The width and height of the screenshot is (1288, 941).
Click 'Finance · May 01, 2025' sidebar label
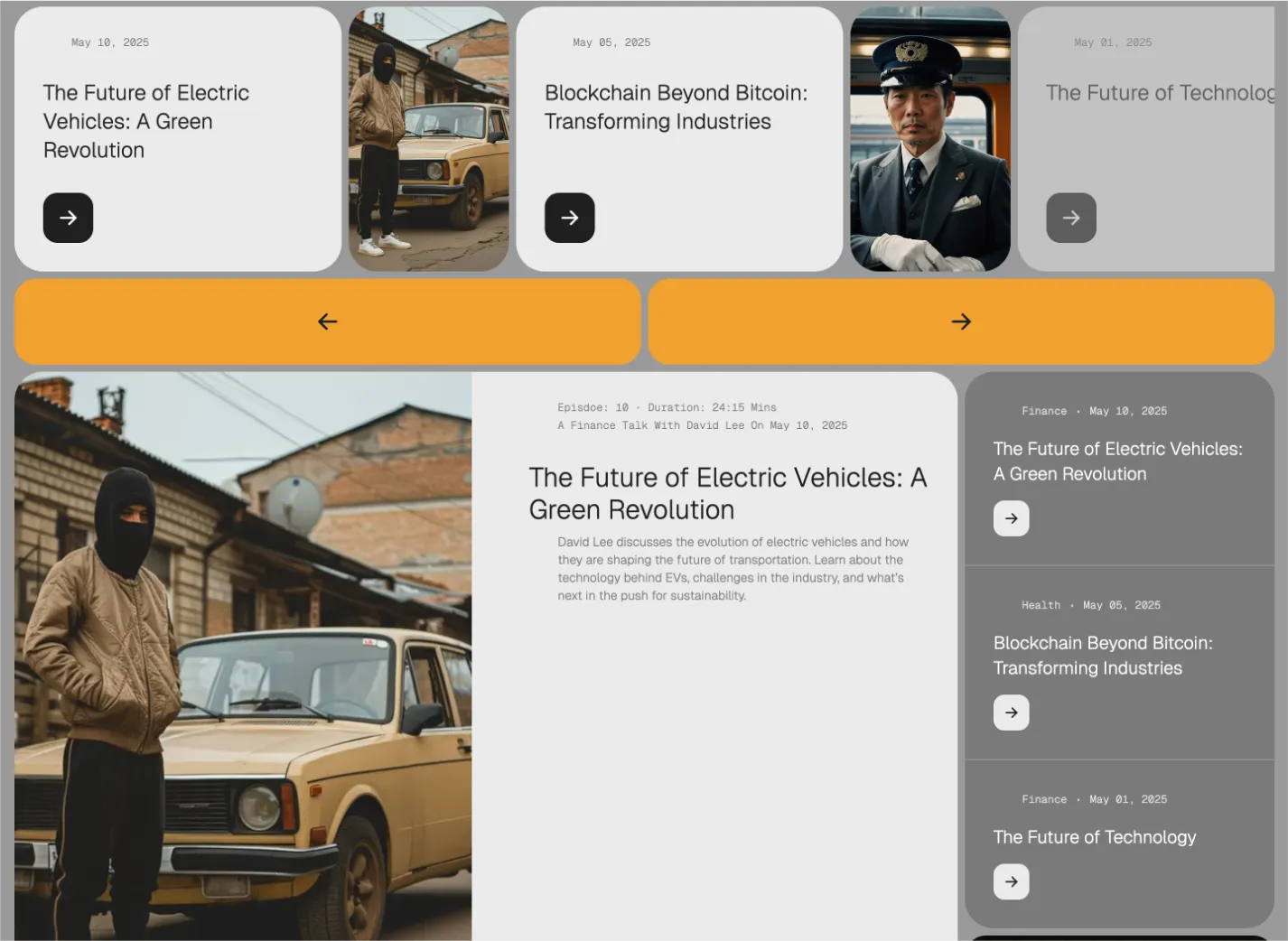(1094, 799)
